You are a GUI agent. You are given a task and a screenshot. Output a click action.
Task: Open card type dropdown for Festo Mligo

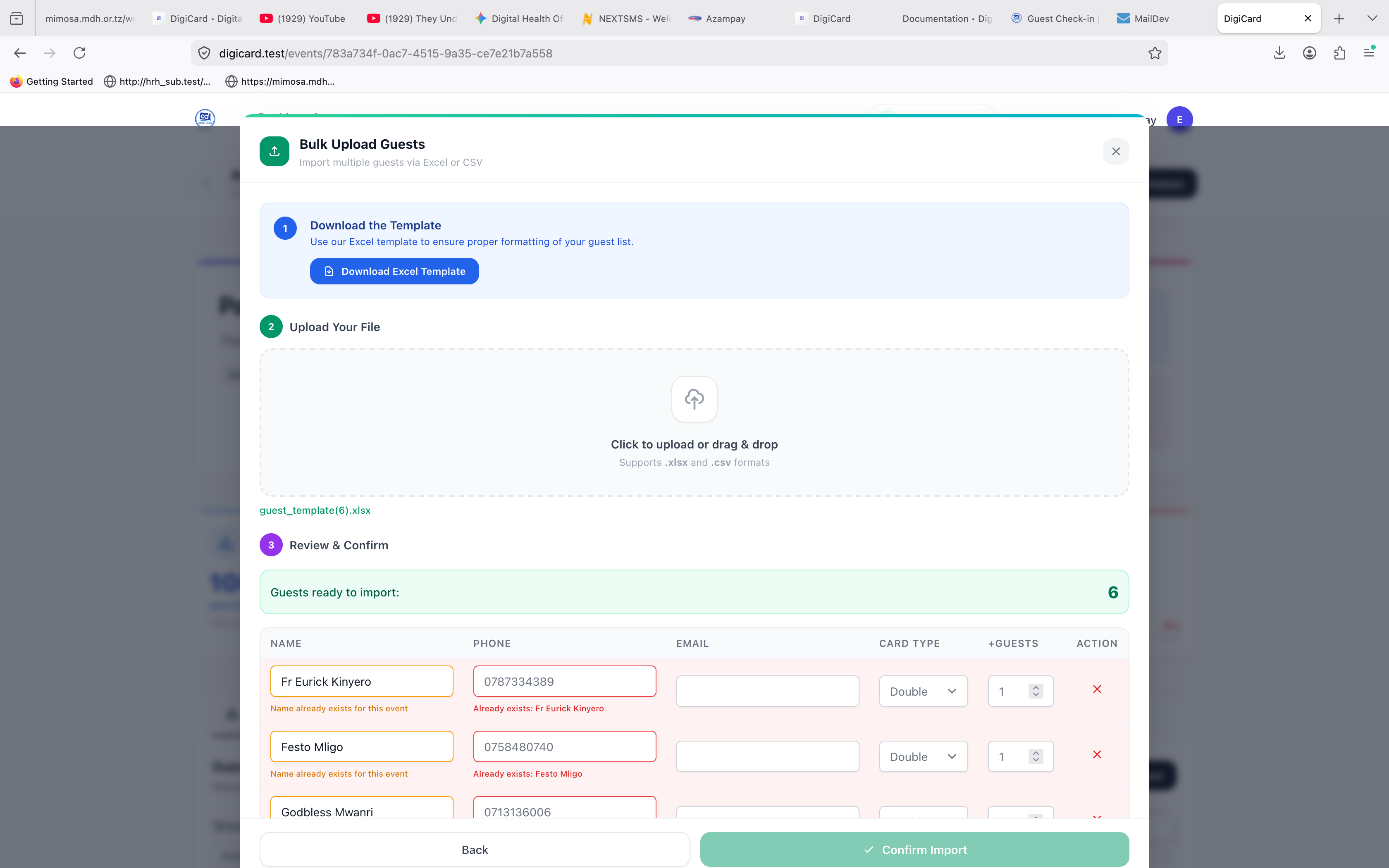[x=923, y=757]
